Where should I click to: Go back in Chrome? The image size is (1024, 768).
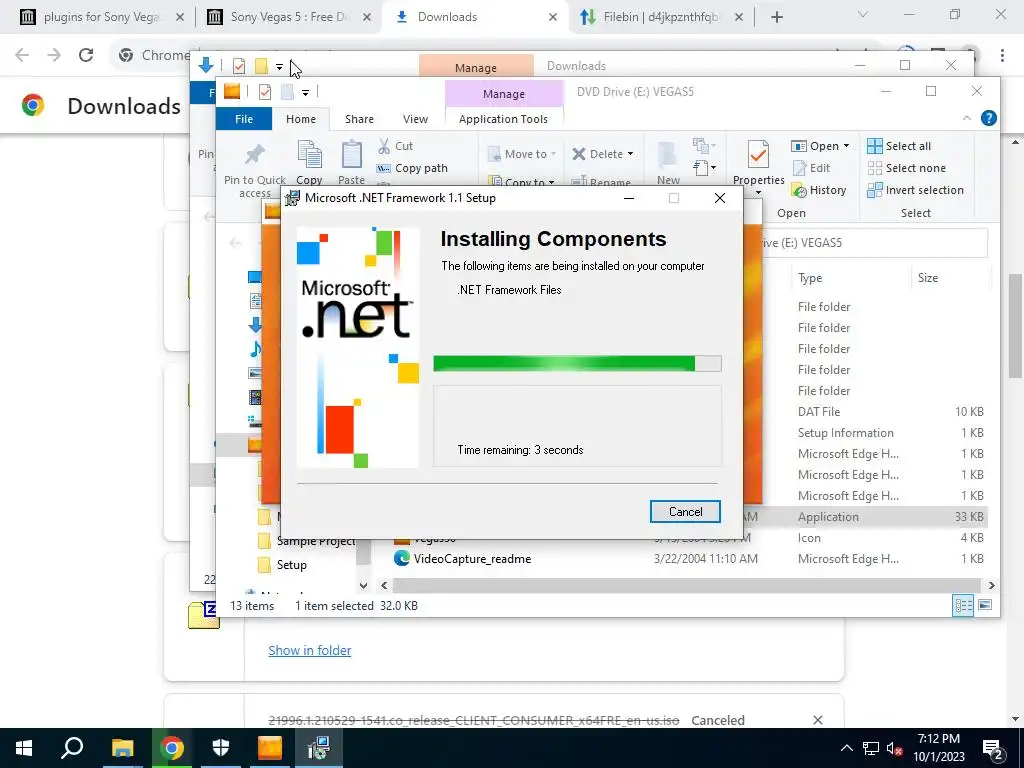coord(22,55)
